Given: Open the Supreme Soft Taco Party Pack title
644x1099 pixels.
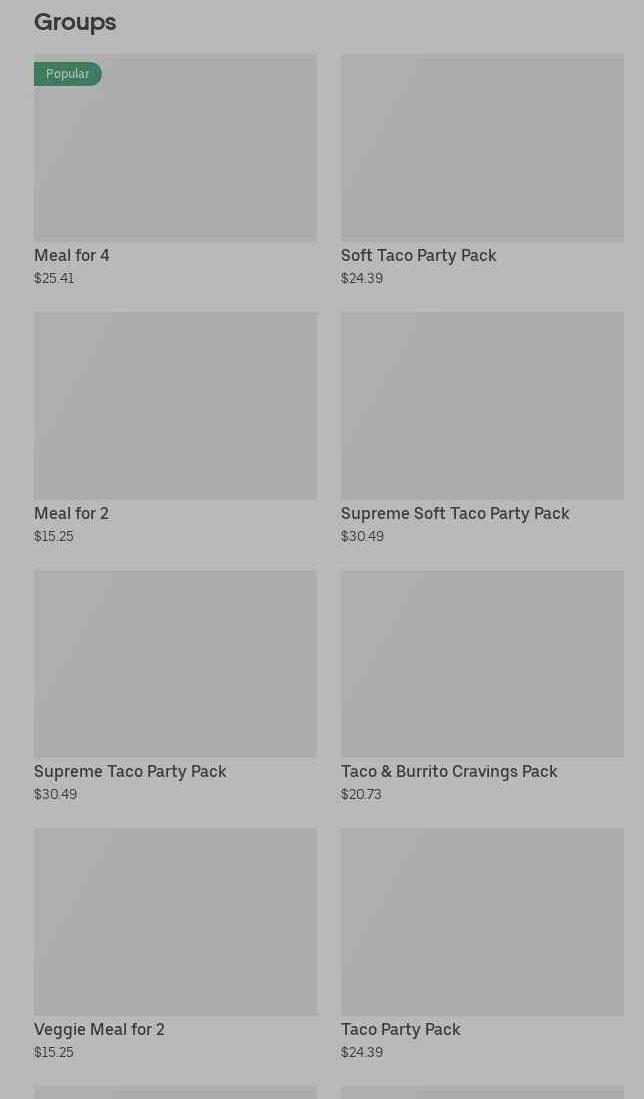Looking at the screenshot, I should click(455, 514).
